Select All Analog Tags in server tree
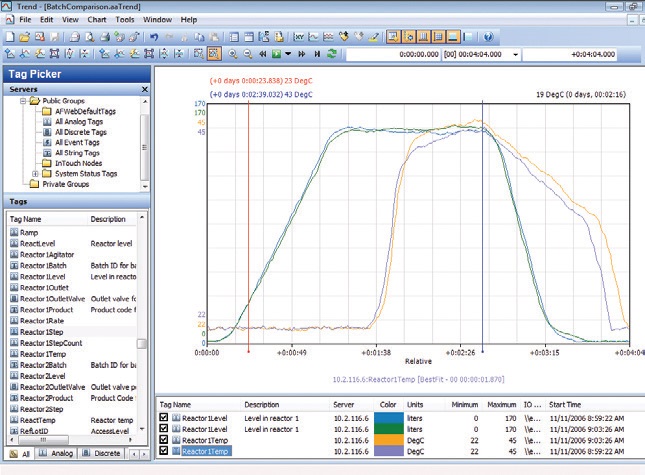 tap(79, 122)
